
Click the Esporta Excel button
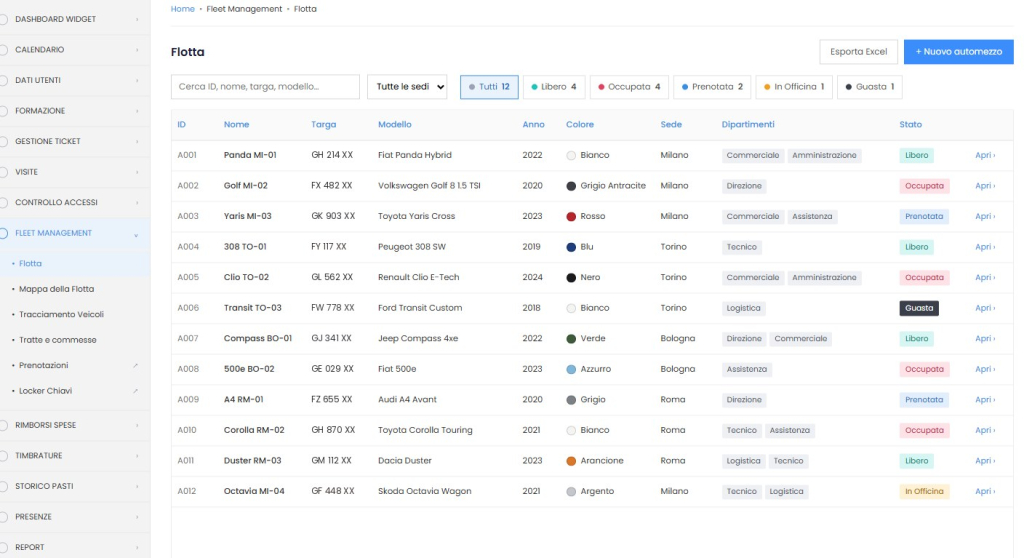click(858, 52)
